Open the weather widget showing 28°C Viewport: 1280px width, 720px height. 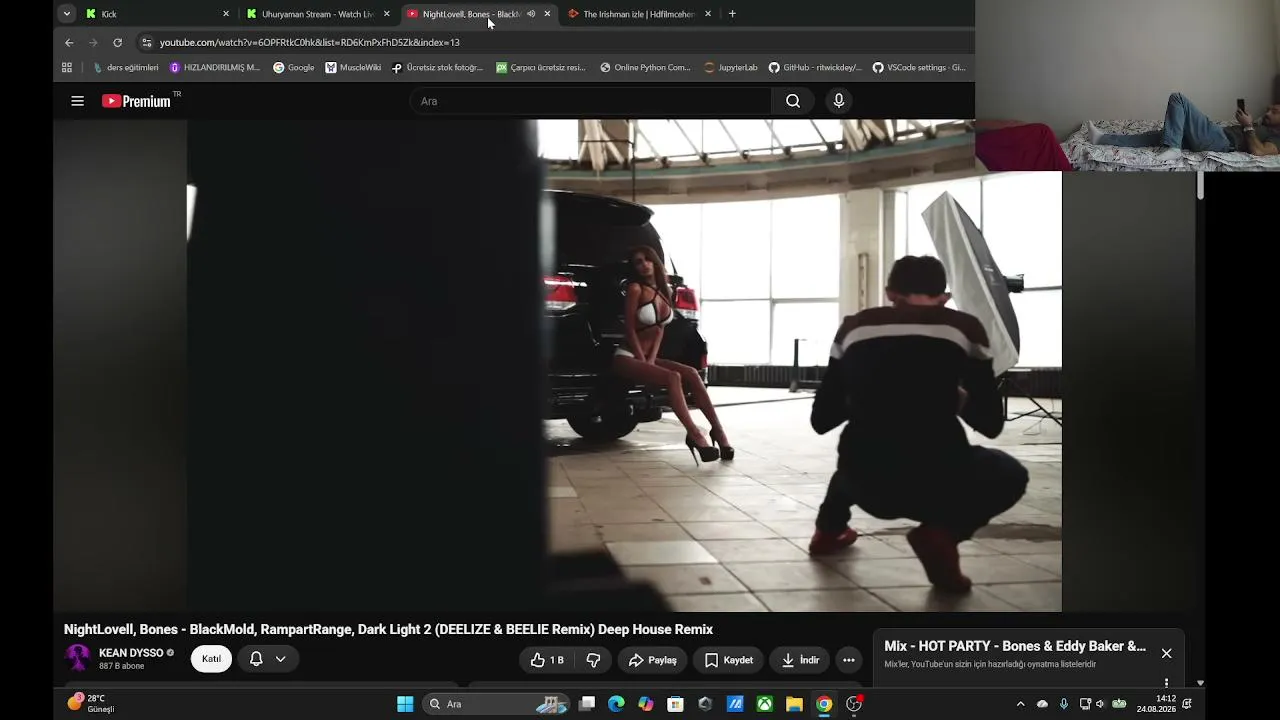coord(91,704)
